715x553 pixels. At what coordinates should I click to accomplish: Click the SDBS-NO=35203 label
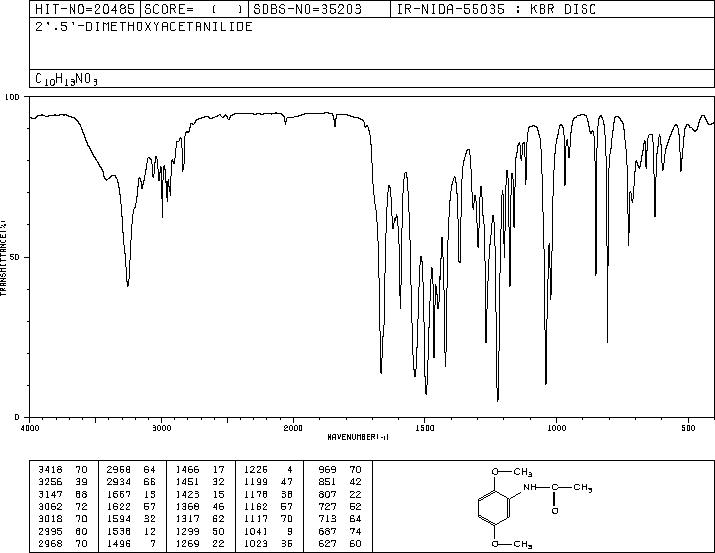[307, 9]
